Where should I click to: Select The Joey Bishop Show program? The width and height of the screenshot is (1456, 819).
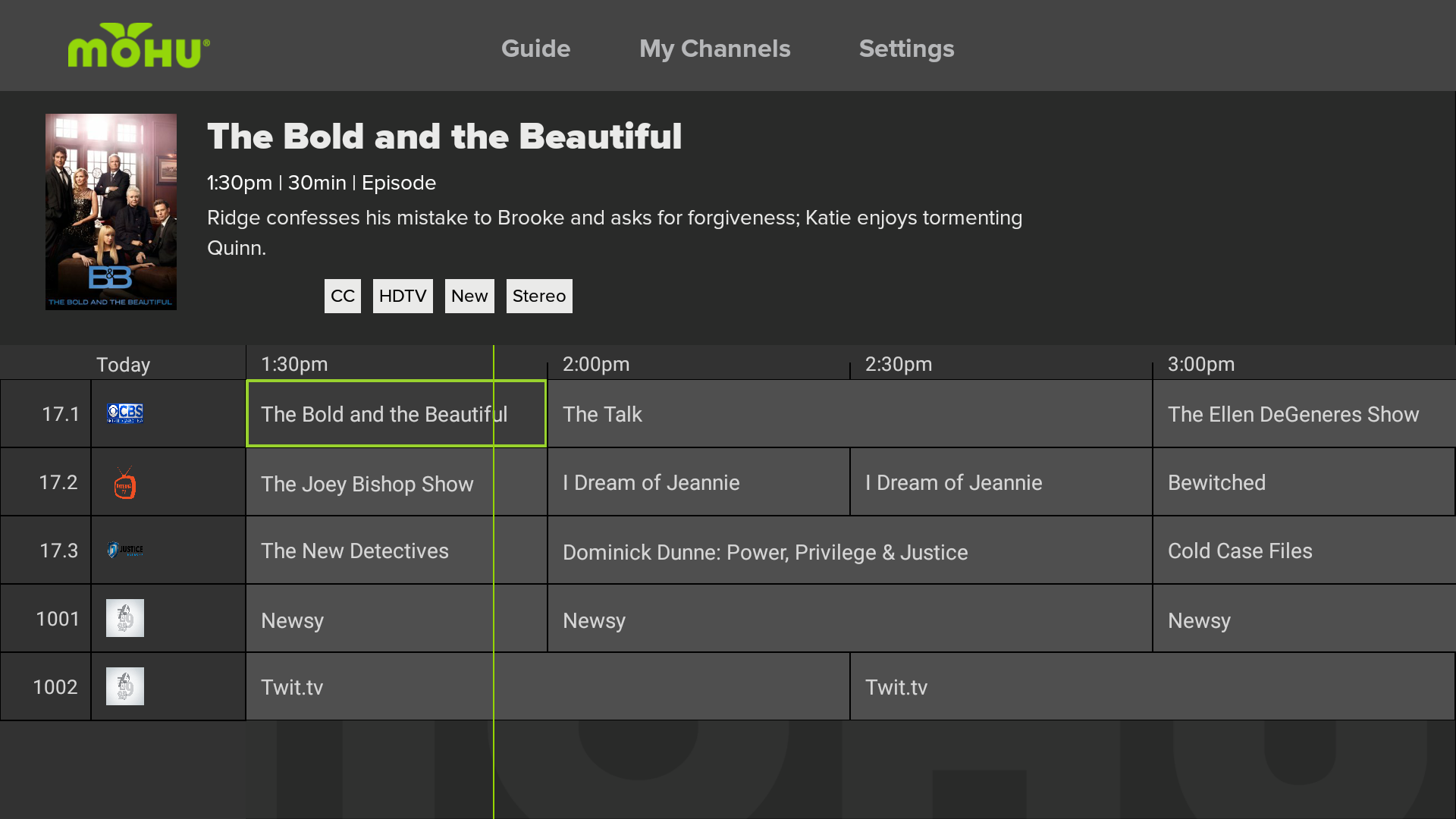pos(396,482)
